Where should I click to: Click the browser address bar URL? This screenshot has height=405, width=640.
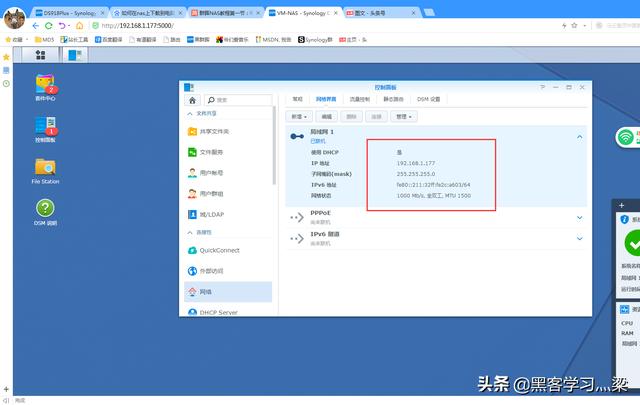coord(138,26)
